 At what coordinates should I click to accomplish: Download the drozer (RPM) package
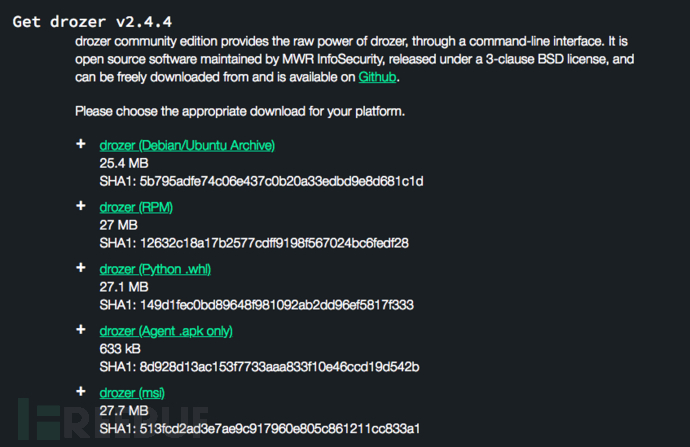pyautogui.click(x=137, y=207)
